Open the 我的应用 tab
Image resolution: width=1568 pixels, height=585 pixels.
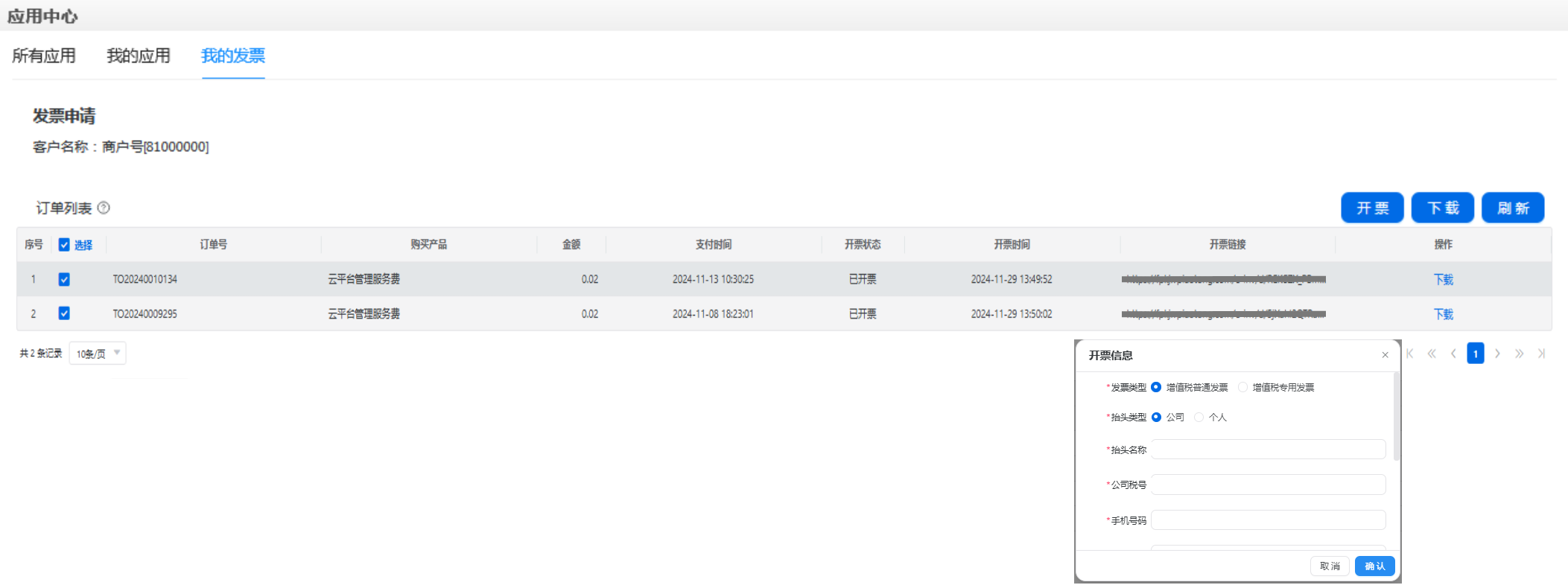(x=139, y=56)
